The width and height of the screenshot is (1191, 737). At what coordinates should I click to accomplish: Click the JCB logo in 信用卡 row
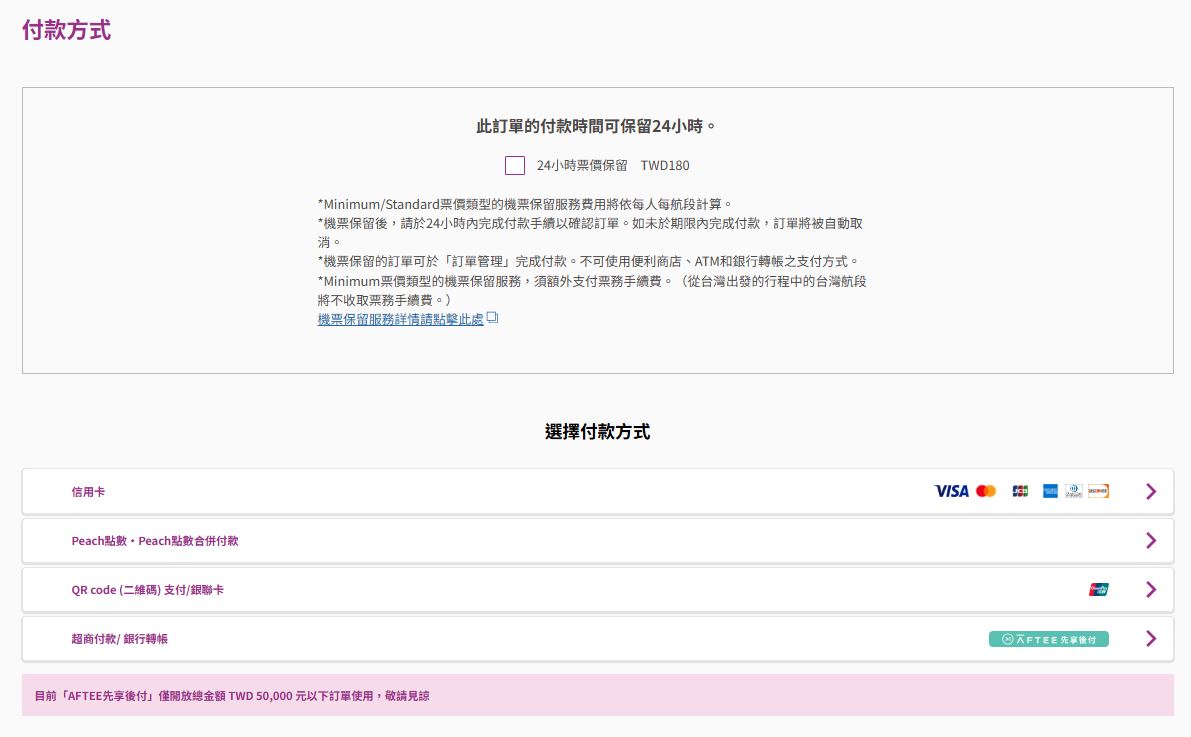click(1020, 492)
